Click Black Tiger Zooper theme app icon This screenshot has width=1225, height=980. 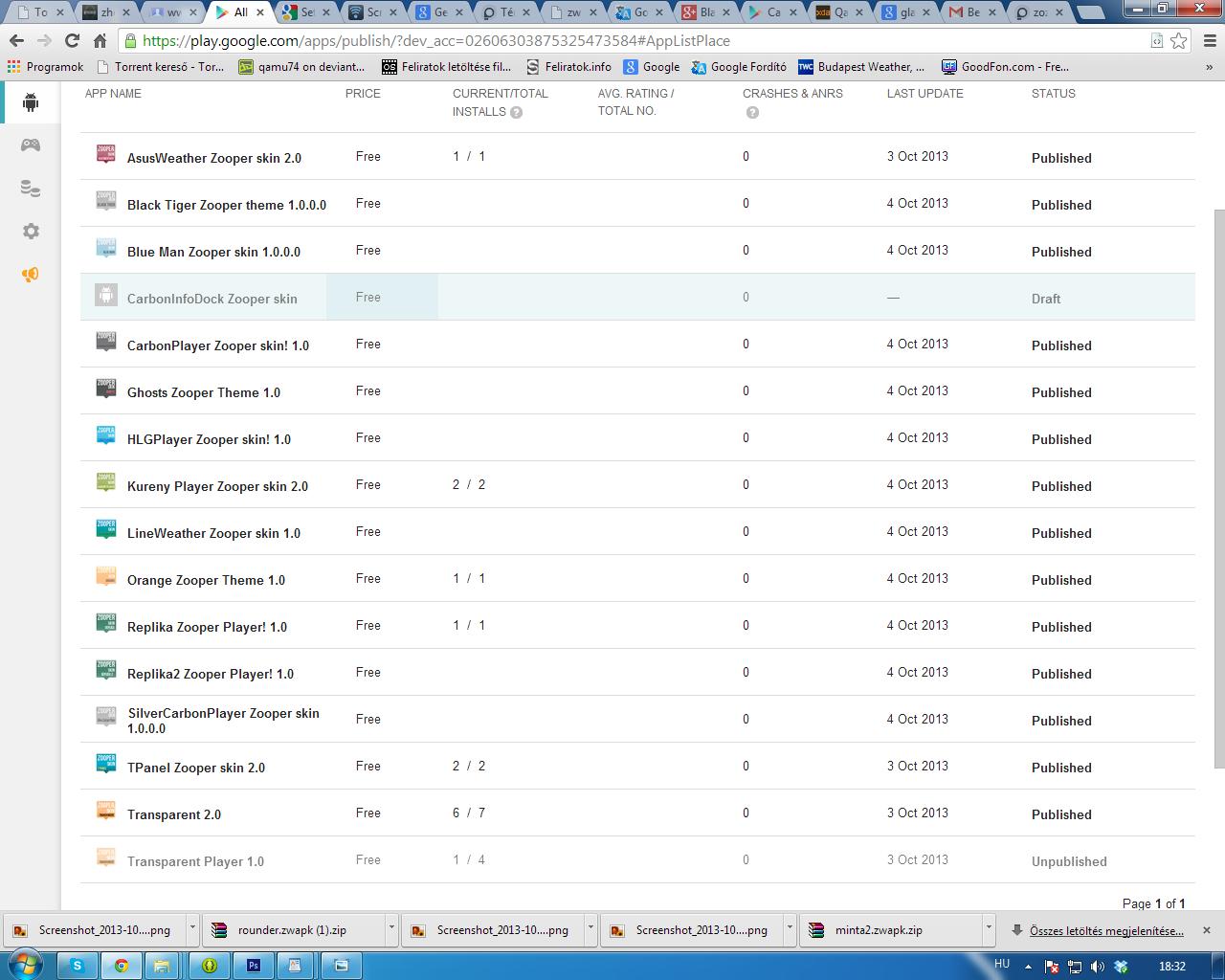pos(105,202)
